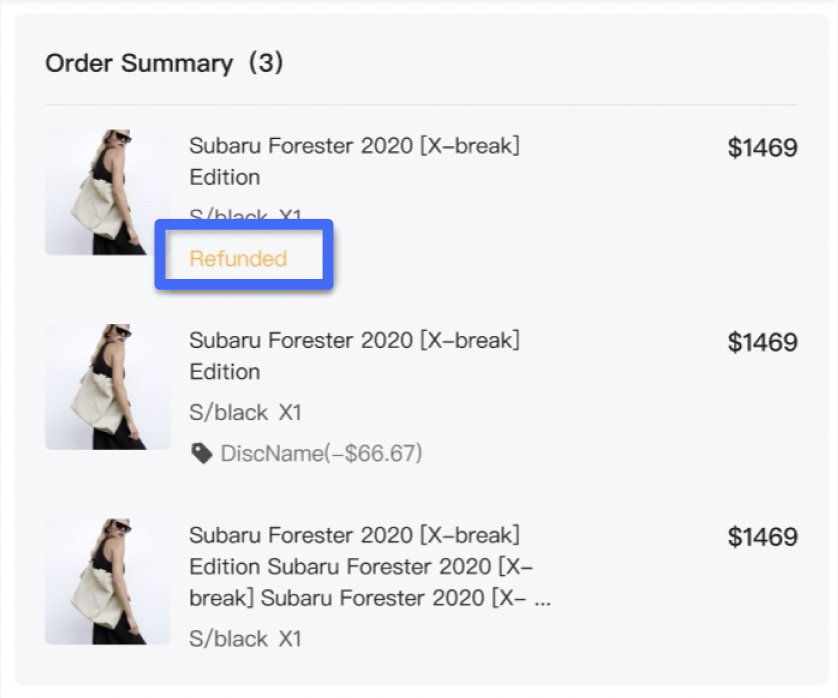
Task: Click the ellipsis ending the third product title
Action: point(541,600)
